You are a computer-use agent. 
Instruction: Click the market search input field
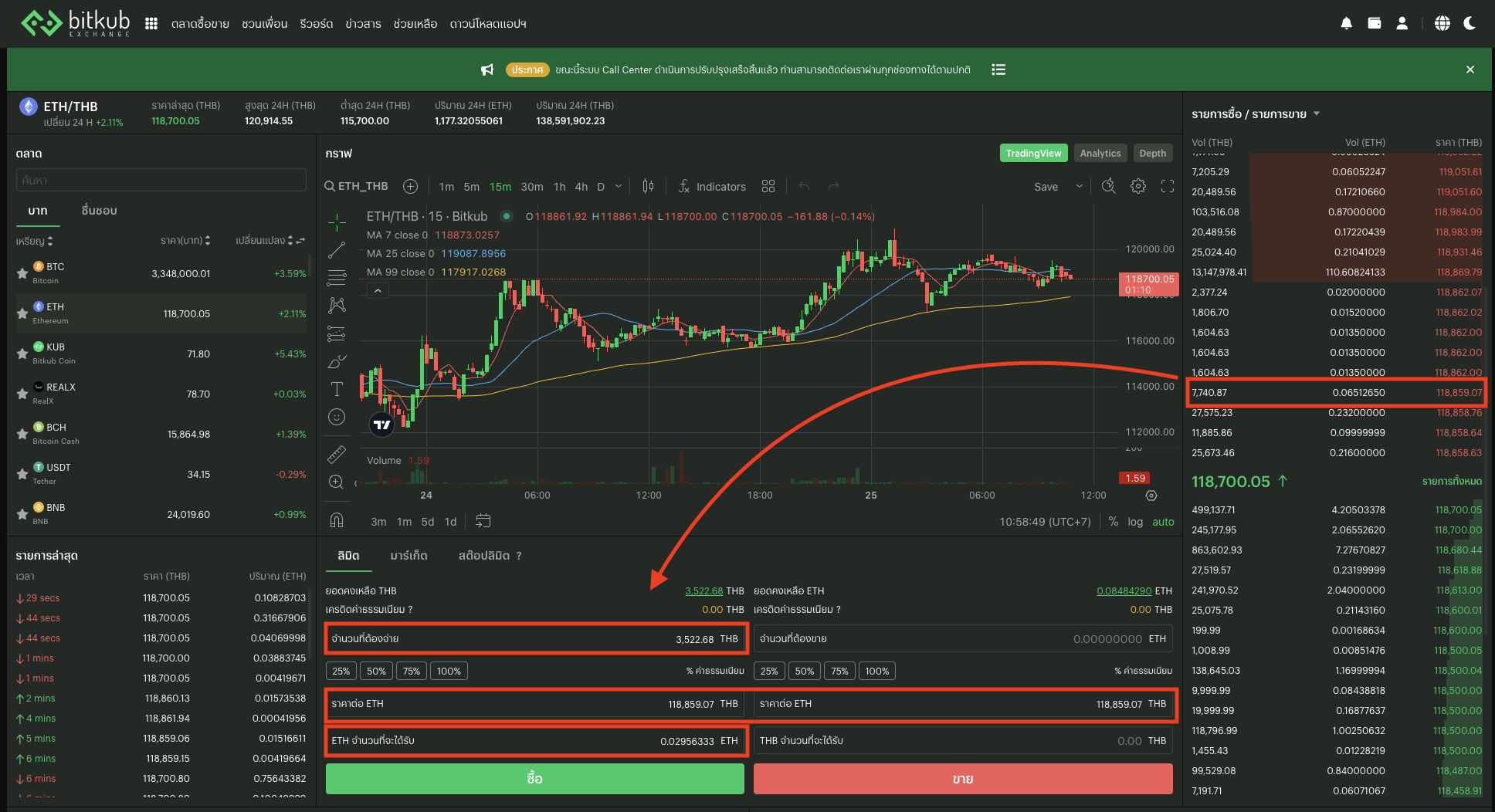(161, 180)
